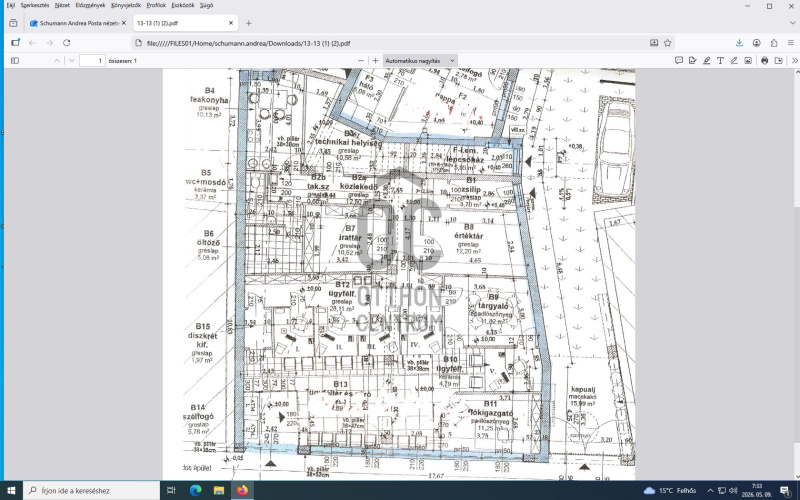The height and width of the screenshot is (500, 800).
Task: Select the text annotation tool
Action: pos(720,61)
